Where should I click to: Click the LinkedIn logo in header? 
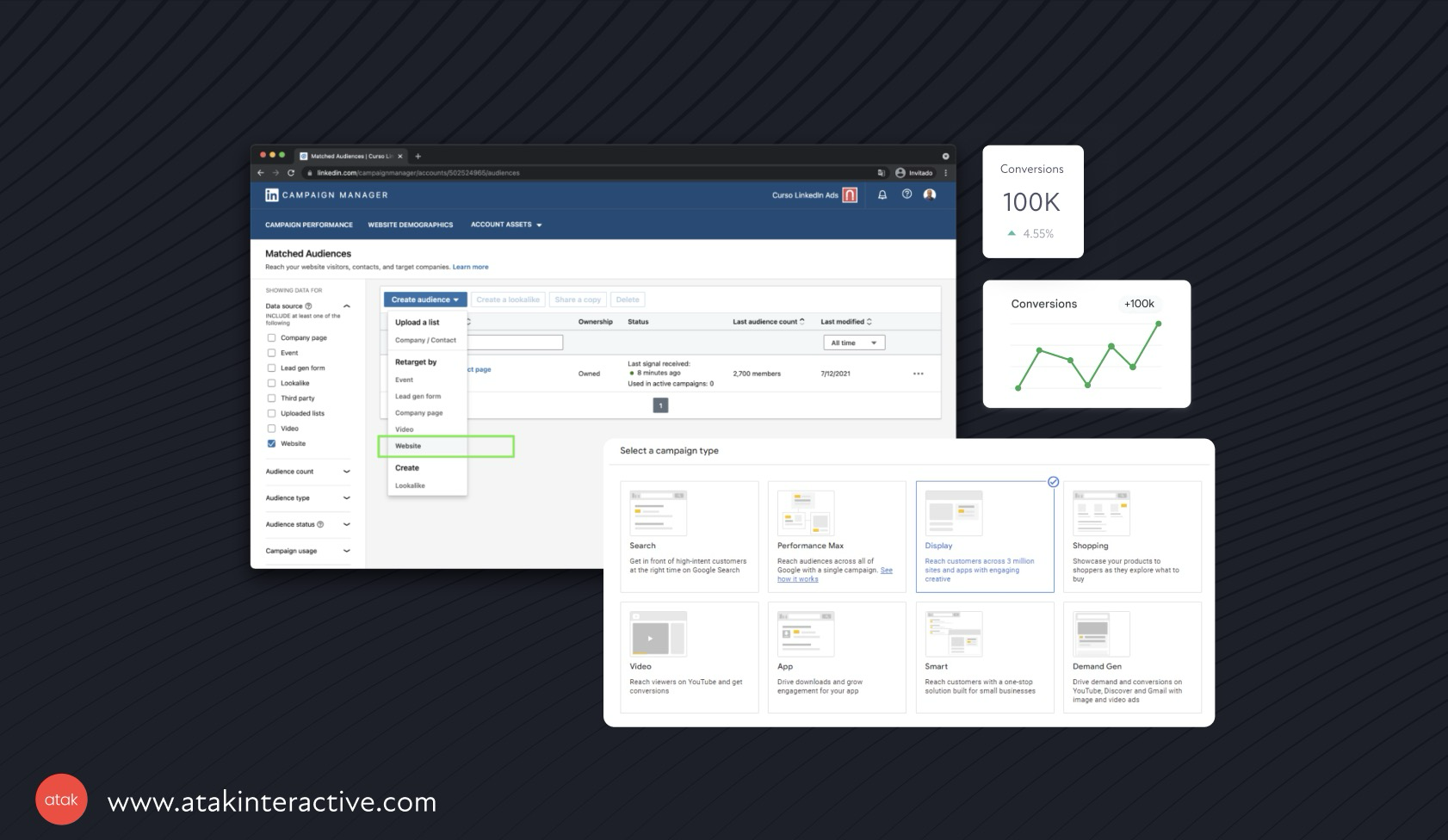(x=271, y=195)
